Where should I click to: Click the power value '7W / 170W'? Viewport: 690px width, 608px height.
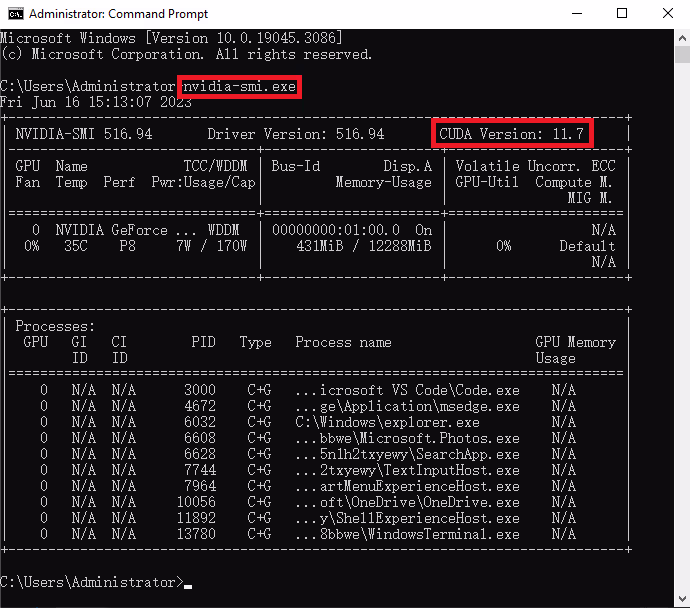(x=211, y=246)
